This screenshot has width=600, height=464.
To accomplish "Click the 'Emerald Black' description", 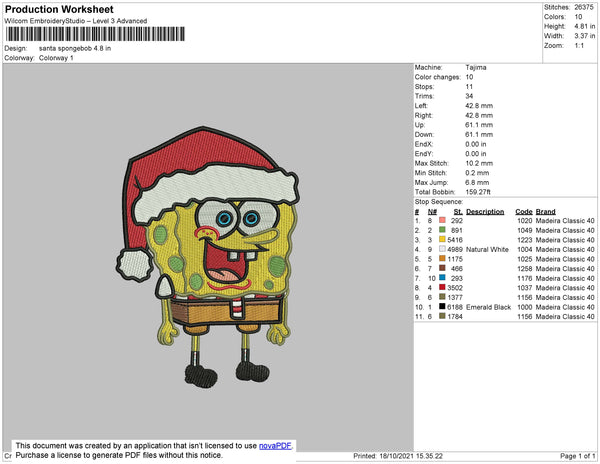I will pyautogui.click(x=489, y=307).
